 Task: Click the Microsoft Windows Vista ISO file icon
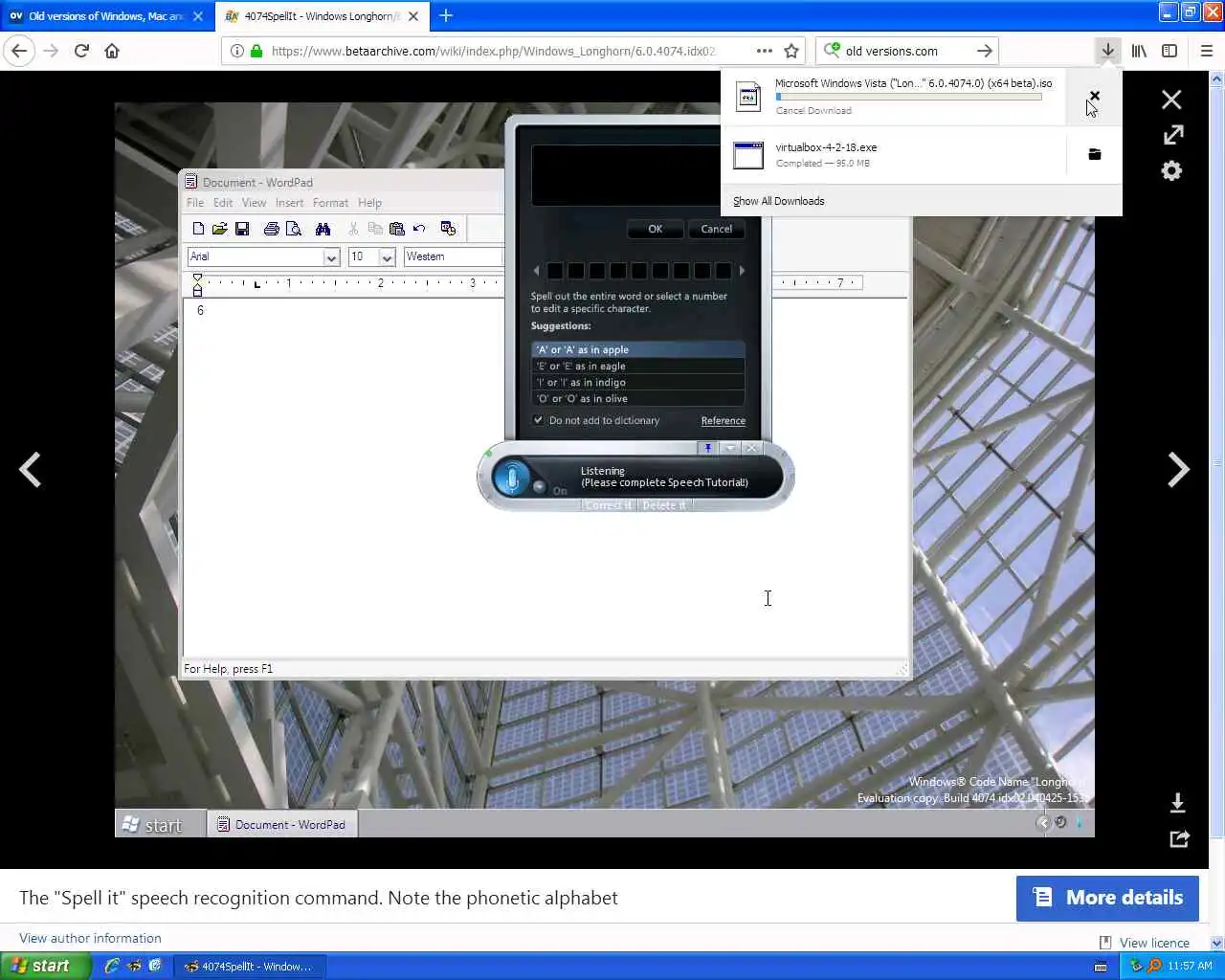point(748,97)
